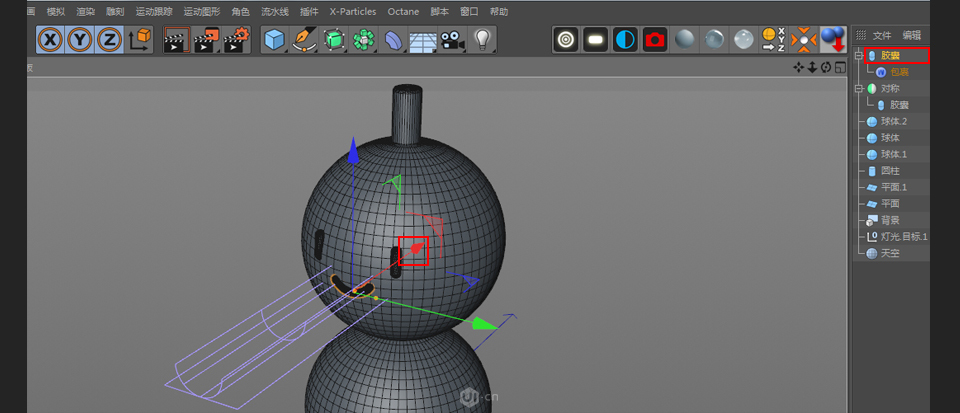
Task: Select the 对称 object
Action: coord(891,89)
